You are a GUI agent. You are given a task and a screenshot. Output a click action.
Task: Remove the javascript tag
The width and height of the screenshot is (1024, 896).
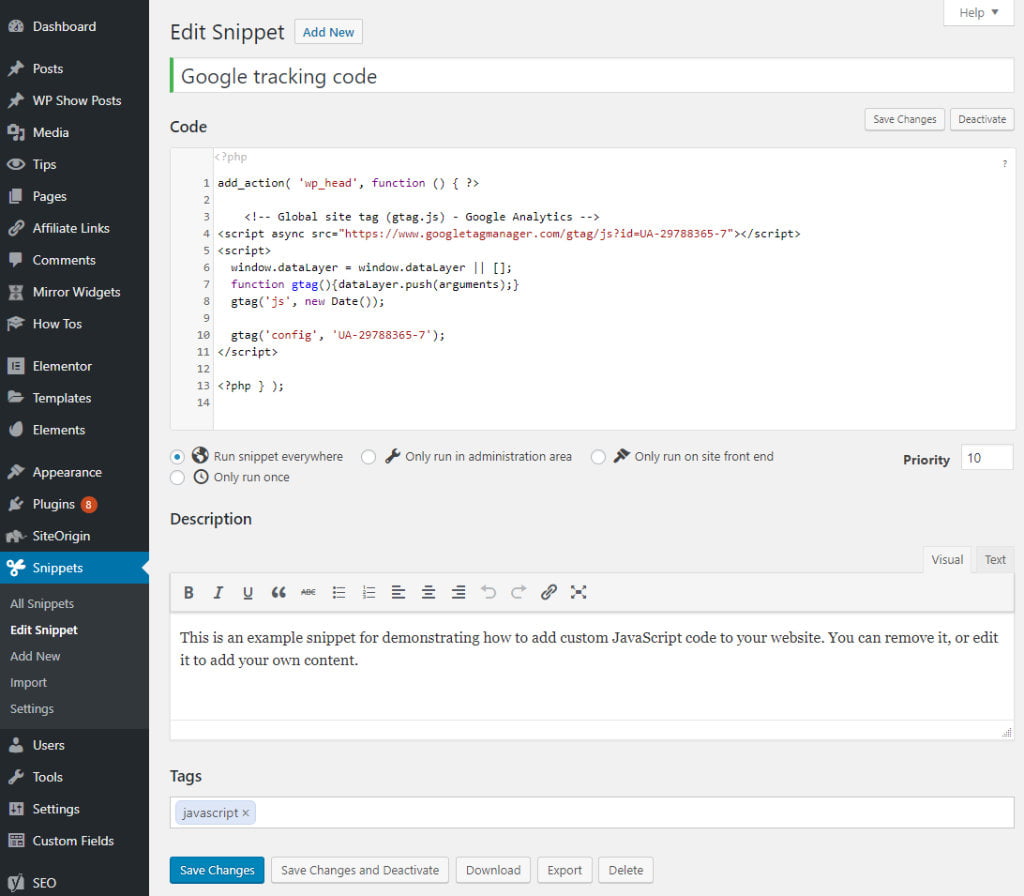click(245, 813)
